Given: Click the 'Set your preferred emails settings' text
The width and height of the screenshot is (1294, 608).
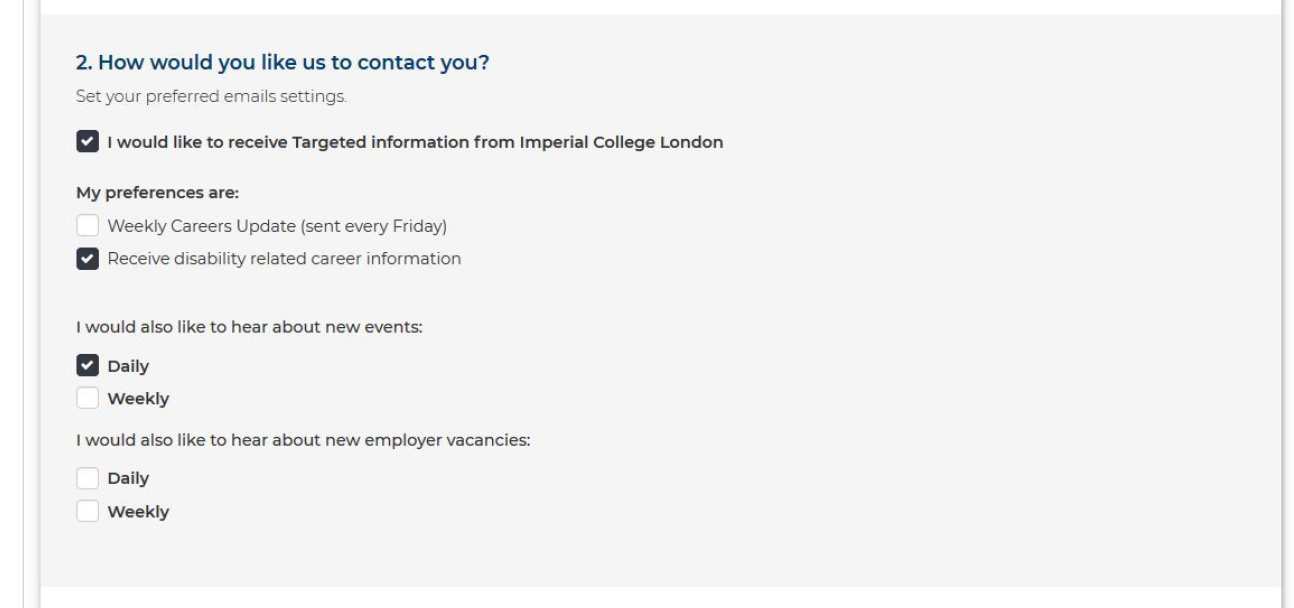Looking at the screenshot, I should [211, 97].
